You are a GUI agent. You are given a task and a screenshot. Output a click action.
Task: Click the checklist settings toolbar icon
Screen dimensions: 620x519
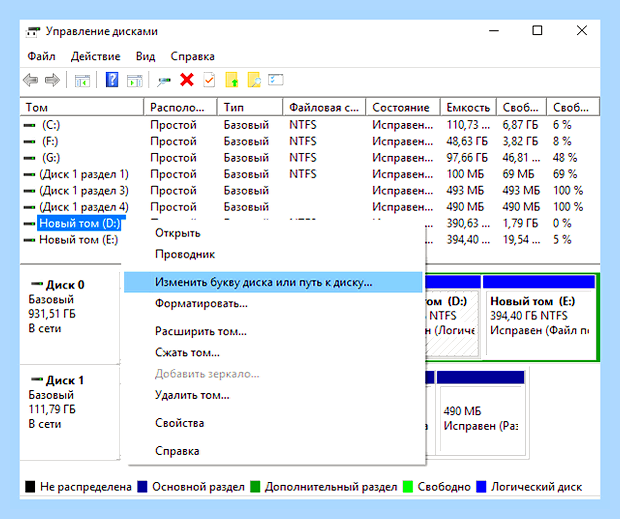pos(276,79)
